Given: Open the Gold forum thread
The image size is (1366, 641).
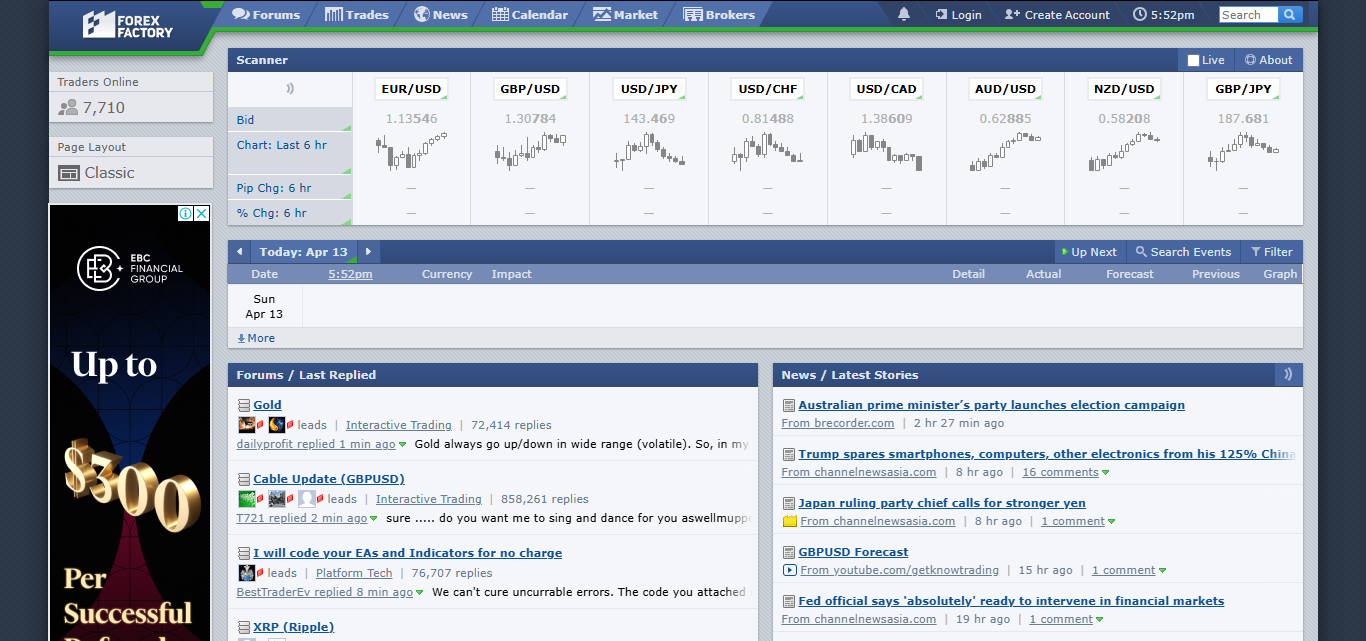Looking at the screenshot, I should (267, 405).
